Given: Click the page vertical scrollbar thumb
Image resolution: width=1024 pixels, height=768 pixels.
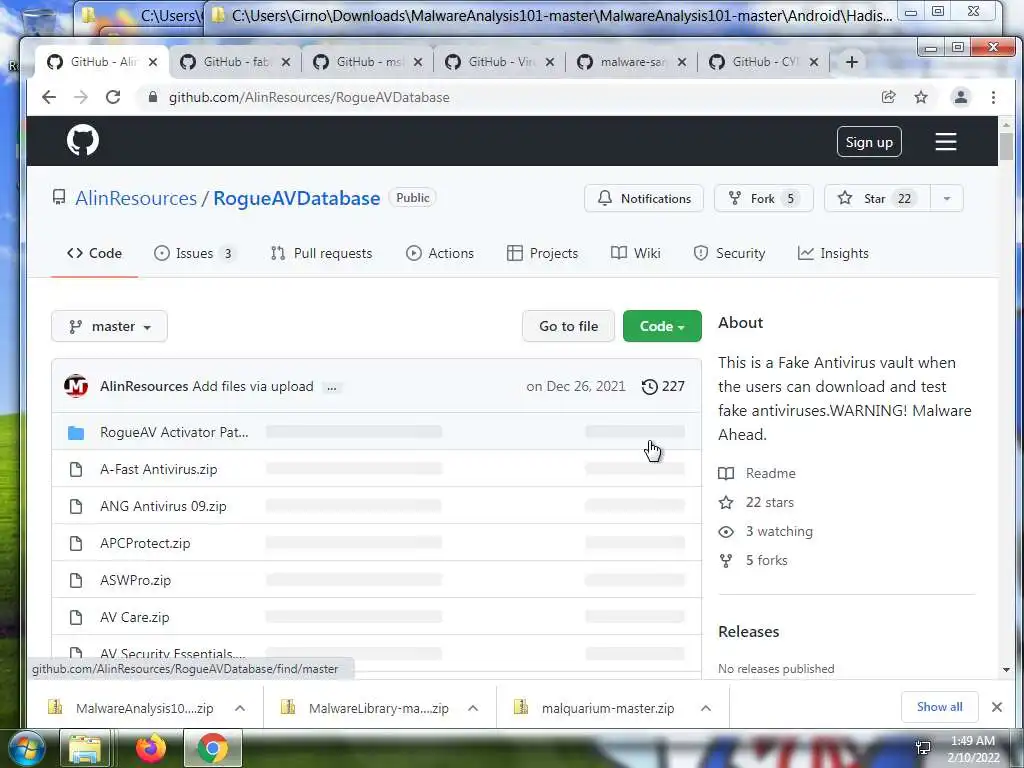Looking at the screenshot, I should point(1006,146).
